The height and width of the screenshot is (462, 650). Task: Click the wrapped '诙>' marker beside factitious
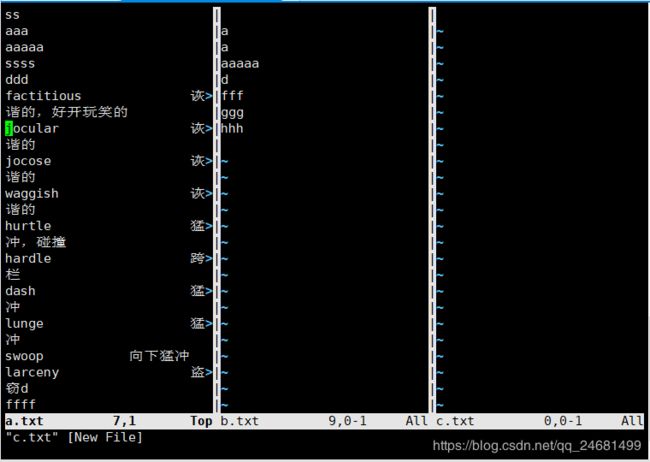pos(201,96)
